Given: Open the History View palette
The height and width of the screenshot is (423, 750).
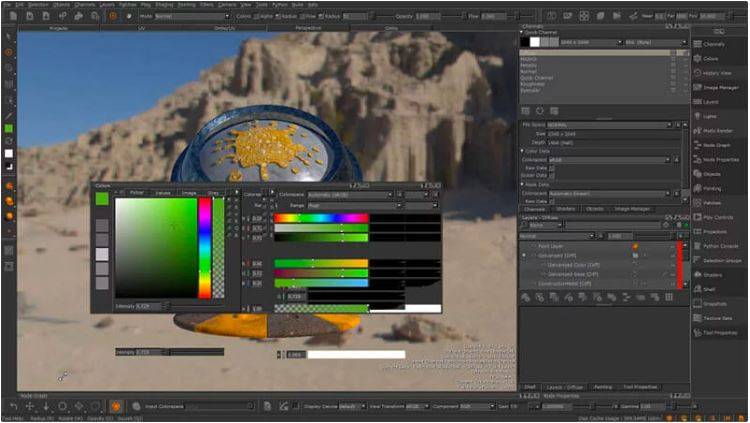Looking at the screenshot, I should tap(716, 73).
